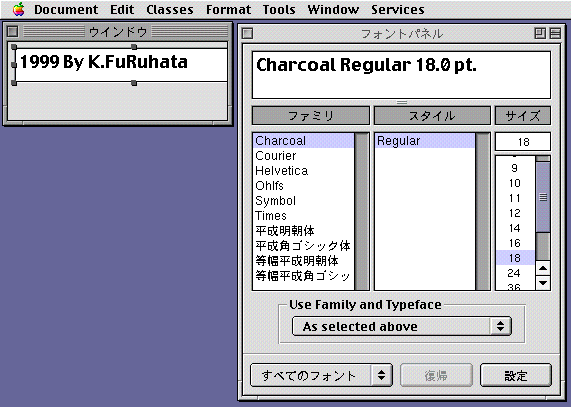This screenshot has width=571, height=407.
Task: Open the Apple menu
Action: tap(18, 9)
